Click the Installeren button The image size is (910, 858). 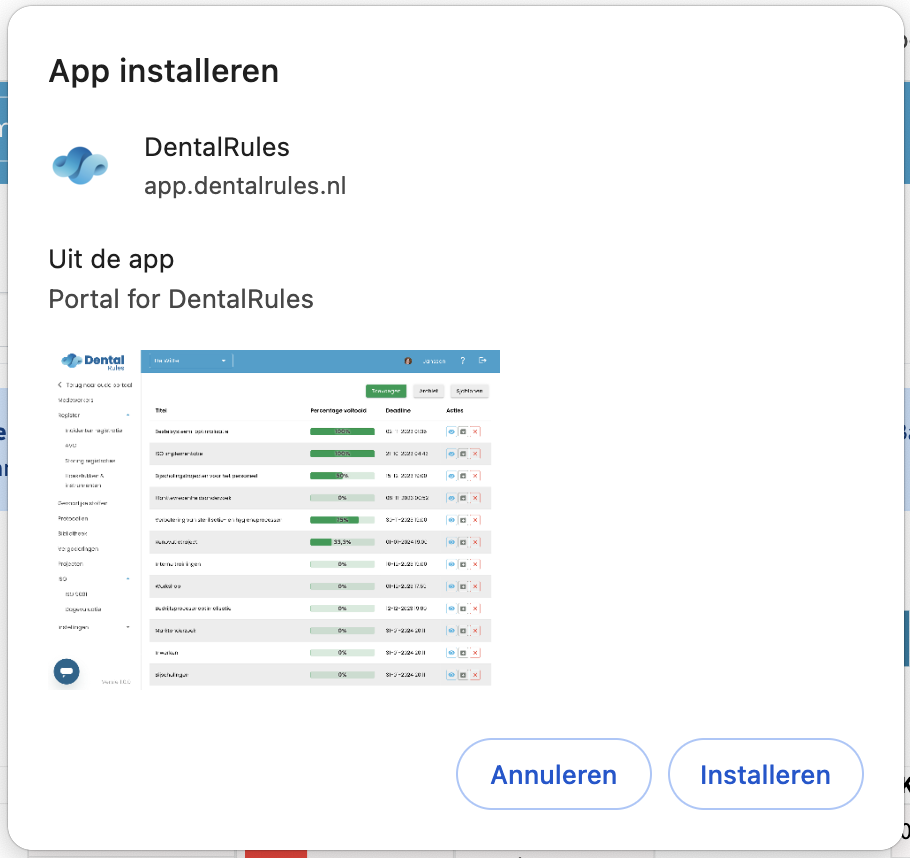(765, 774)
